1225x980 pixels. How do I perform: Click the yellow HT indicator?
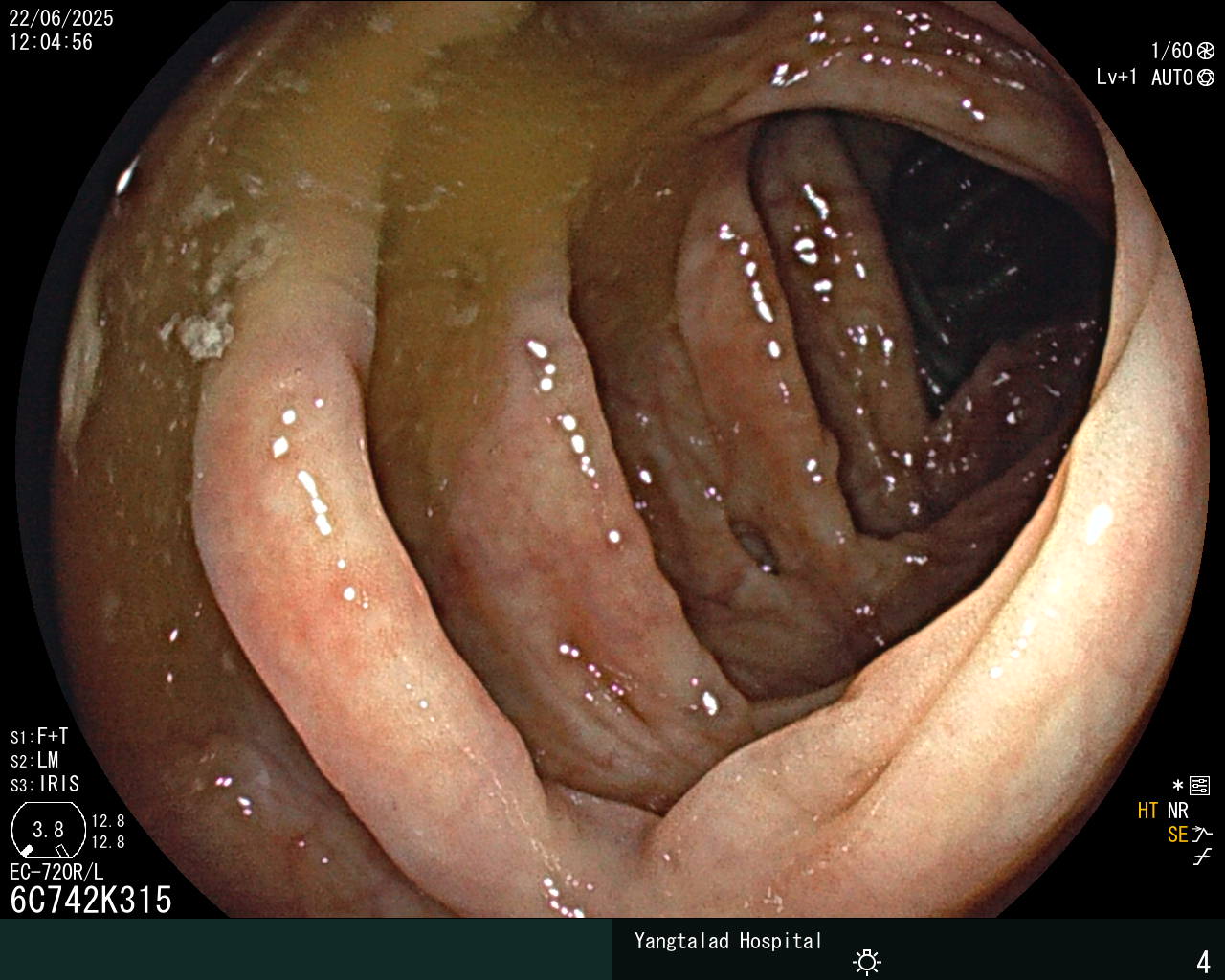[x=1147, y=811]
